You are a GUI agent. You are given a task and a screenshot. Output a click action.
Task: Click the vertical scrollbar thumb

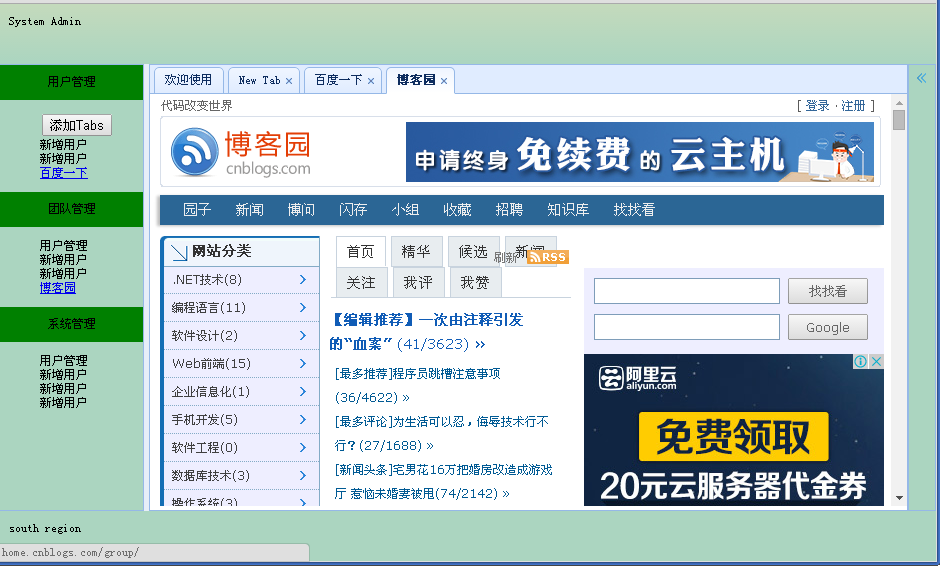(x=899, y=120)
